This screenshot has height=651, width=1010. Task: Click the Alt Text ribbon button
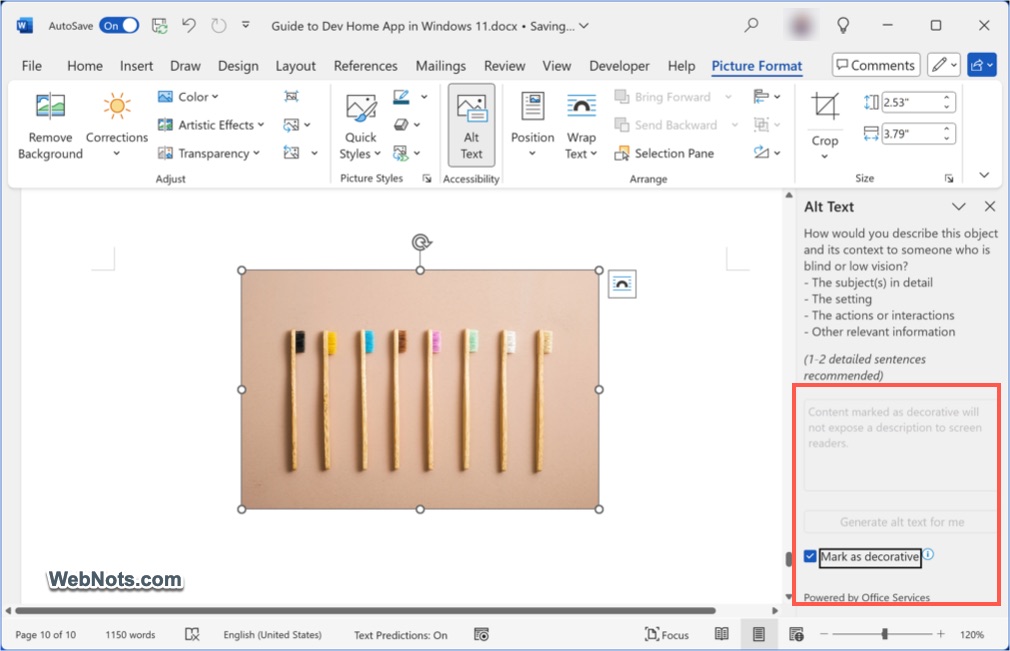click(x=472, y=126)
